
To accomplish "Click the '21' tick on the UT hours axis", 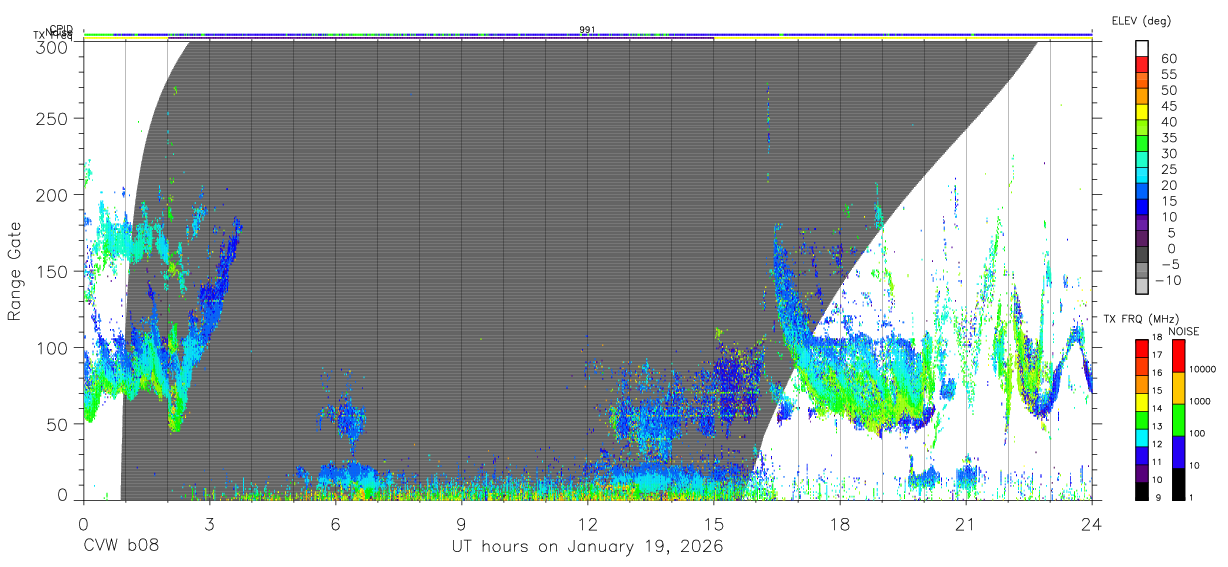I will click(965, 523).
